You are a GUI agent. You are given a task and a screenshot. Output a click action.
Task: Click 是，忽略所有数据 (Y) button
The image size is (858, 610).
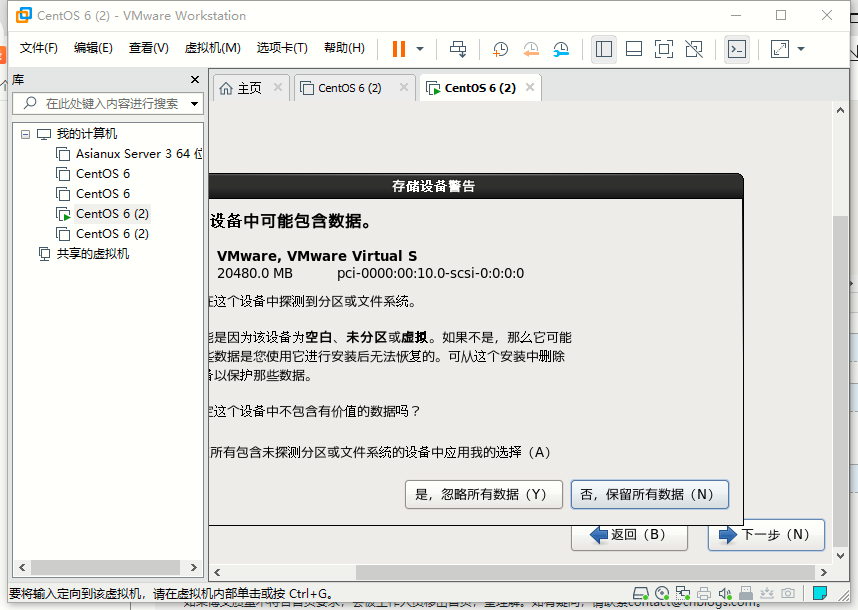point(484,495)
